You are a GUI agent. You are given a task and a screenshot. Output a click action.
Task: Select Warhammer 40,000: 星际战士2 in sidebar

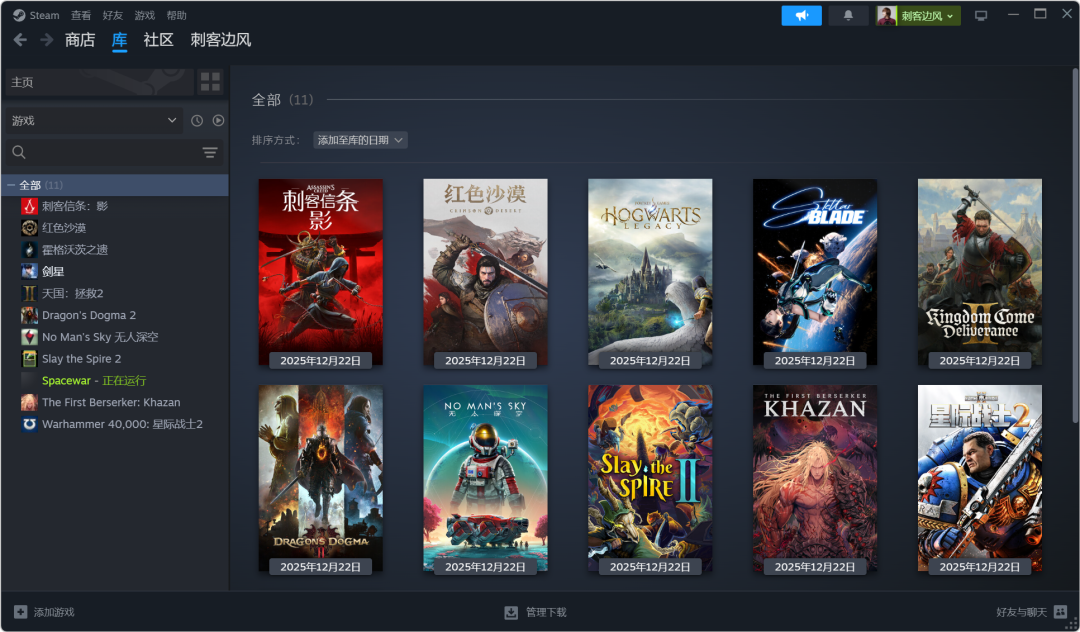[x=123, y=424]
